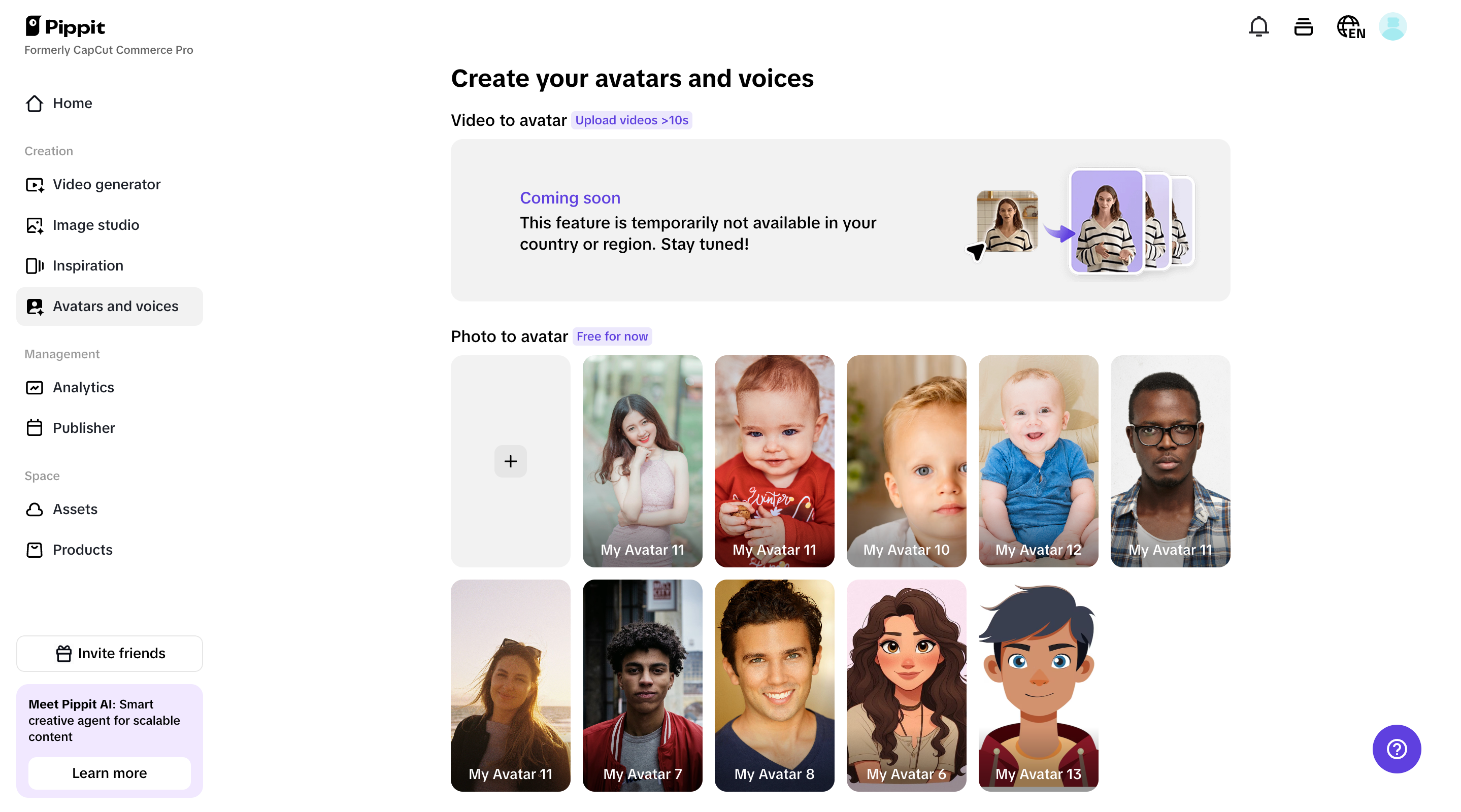Click the Pippit logo
Image resolution: width=1461 pixels, height=812 pixels.
coord(65,27)
